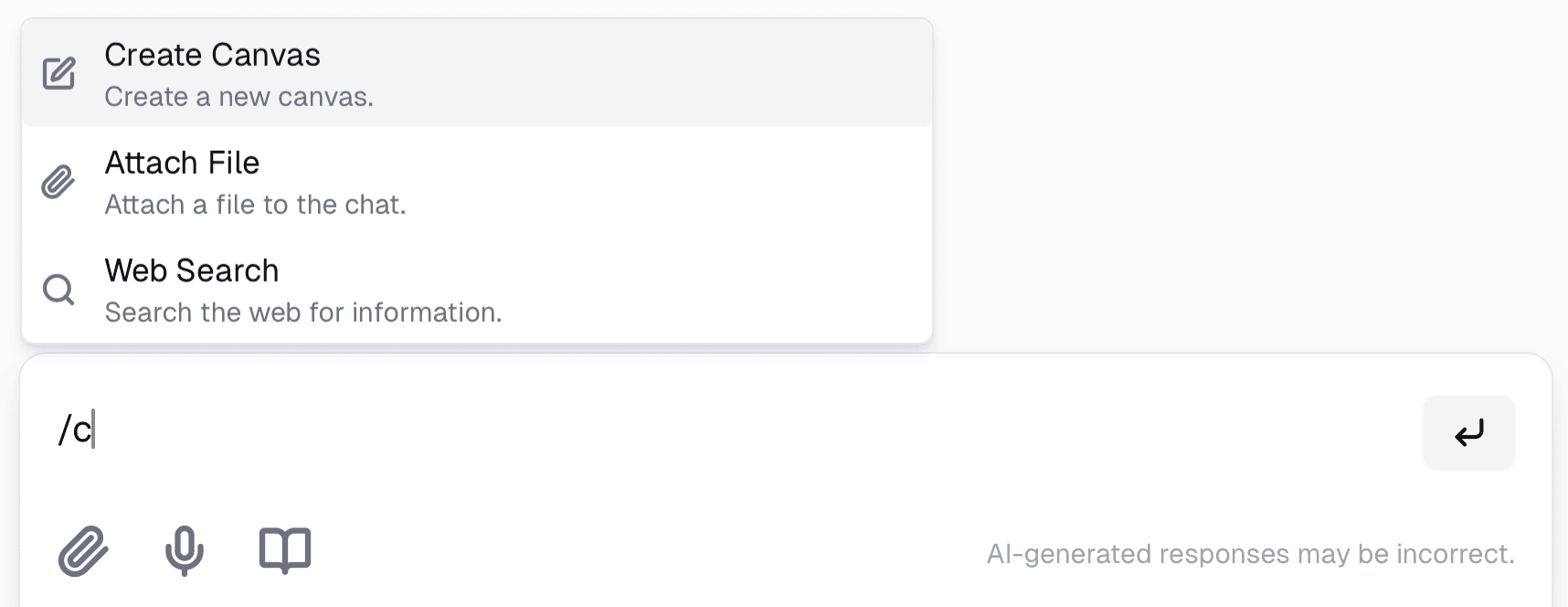Click the 'Create a new canvas.' description

coord(238,97)
